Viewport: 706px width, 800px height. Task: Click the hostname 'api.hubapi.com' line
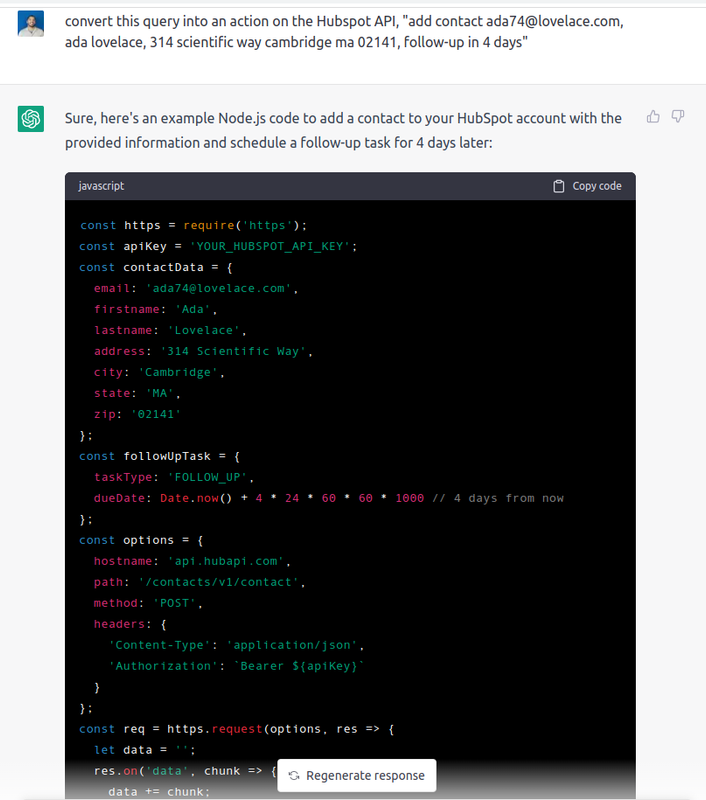(x=192, y=561)
